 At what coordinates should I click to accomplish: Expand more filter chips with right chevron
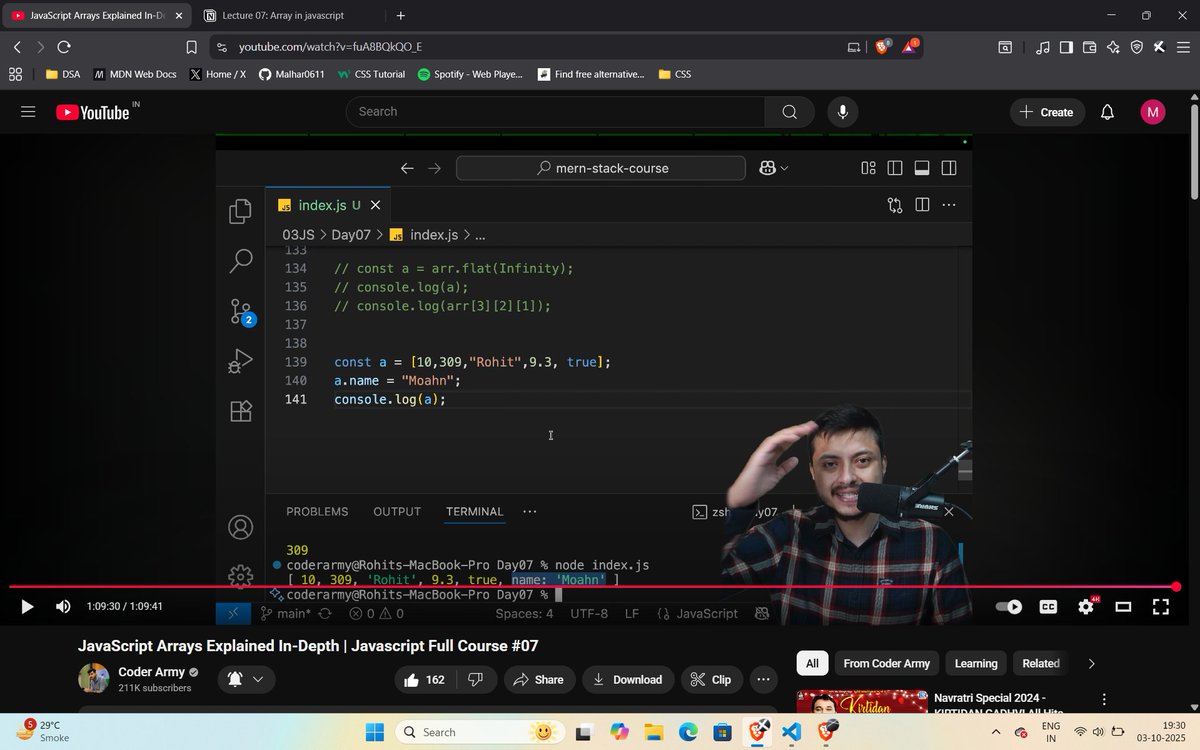1091,663
